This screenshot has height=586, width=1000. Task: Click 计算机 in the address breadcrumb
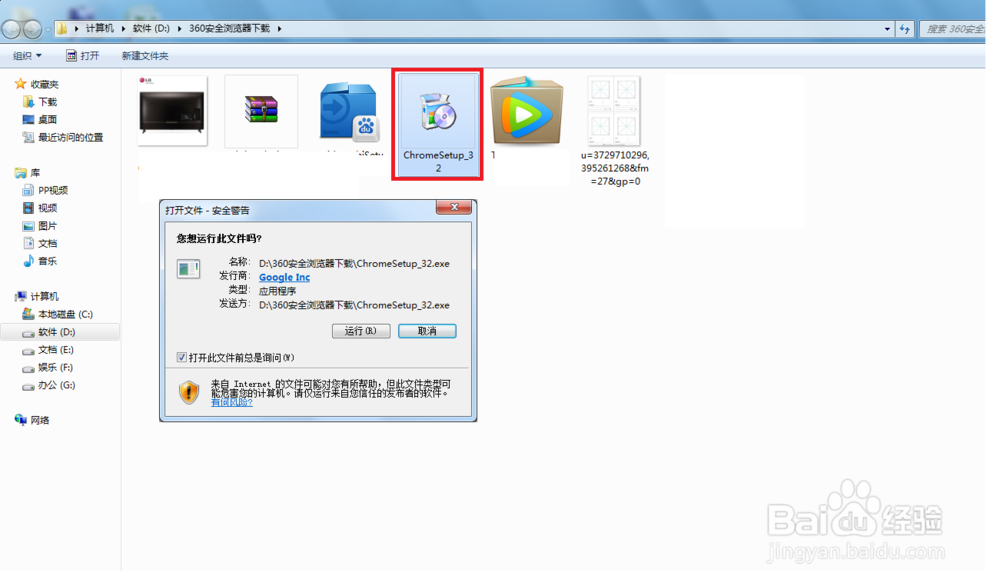pos(99,29)
